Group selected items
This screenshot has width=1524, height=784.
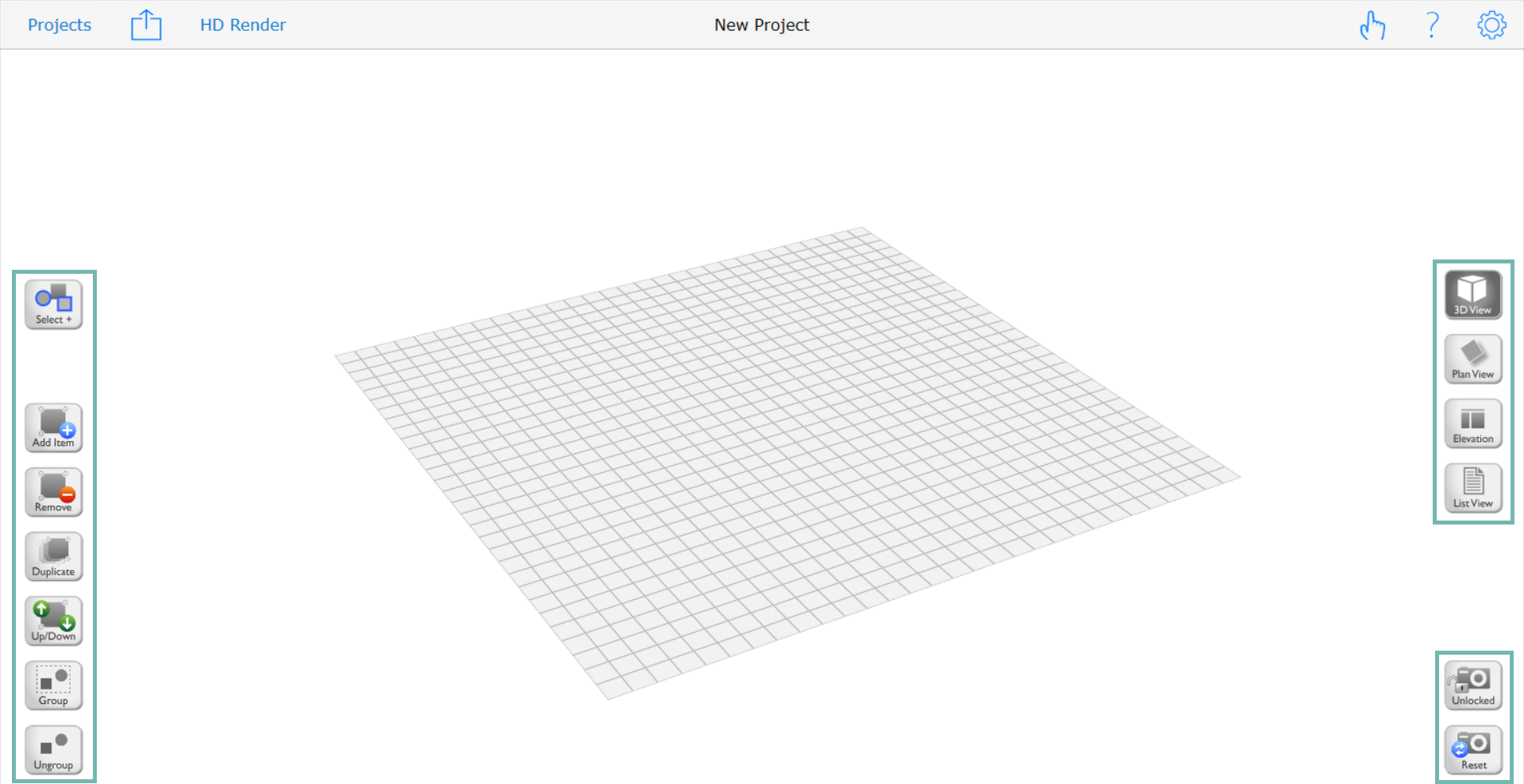tap(53, 686)
